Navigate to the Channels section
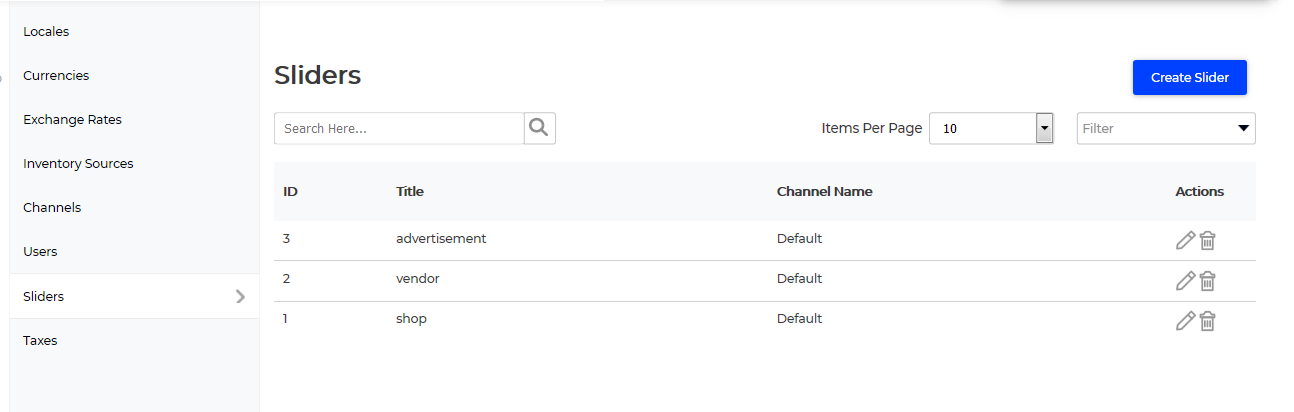This screenshot has height=412, width=1294. 52,207
